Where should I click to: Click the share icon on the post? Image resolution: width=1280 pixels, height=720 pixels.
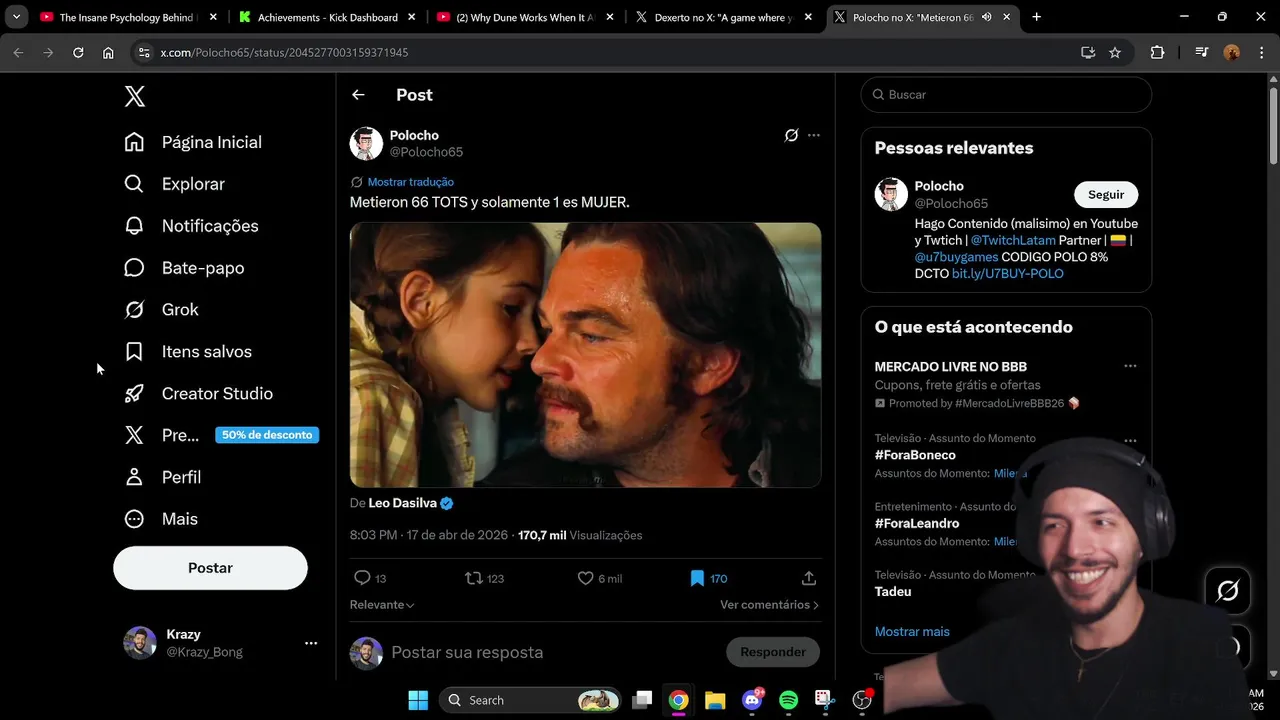coord(809,578)
